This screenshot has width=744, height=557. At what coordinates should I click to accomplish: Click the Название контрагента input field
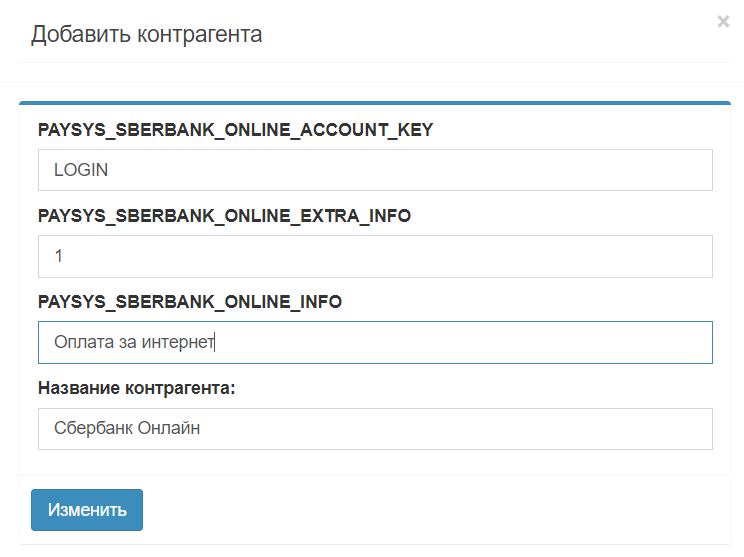coord(375,428)
